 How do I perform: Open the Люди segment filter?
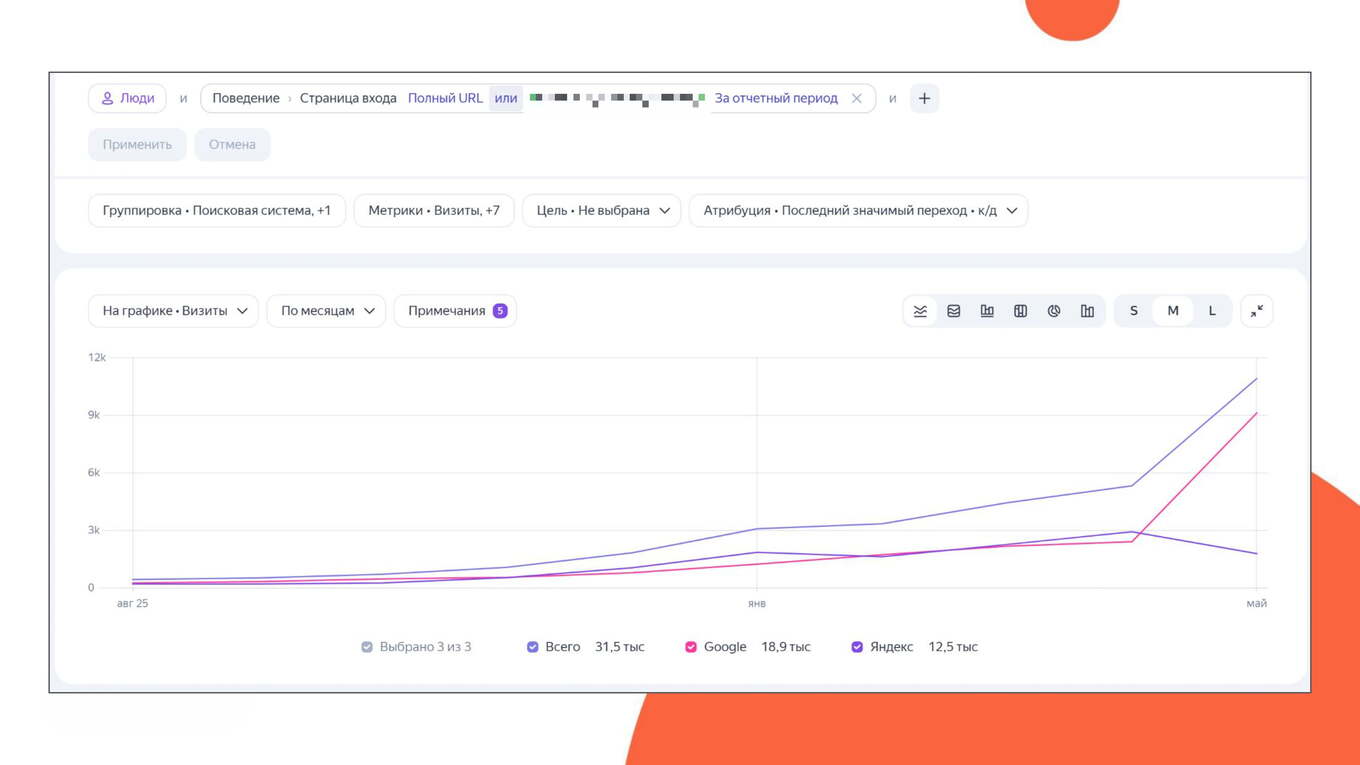pyautogui.click(x=128, y=98)
